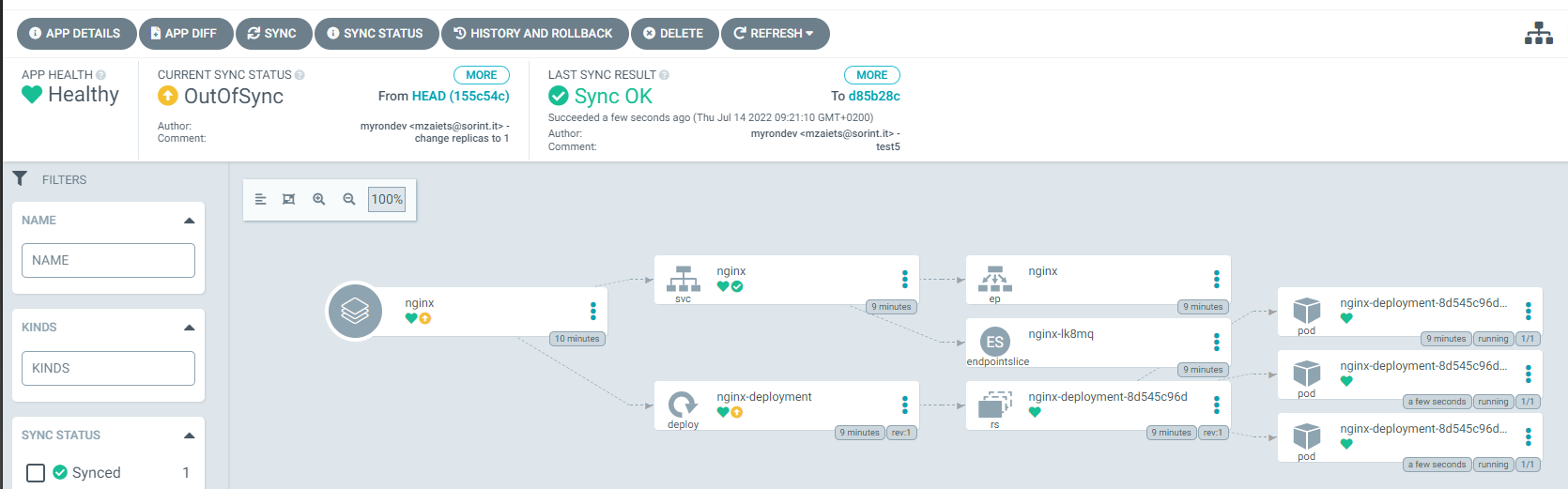The height and width of the screenshot is (489, 1568).
Task: Click the fit-to-screen icon
Action: coord(289,199)
